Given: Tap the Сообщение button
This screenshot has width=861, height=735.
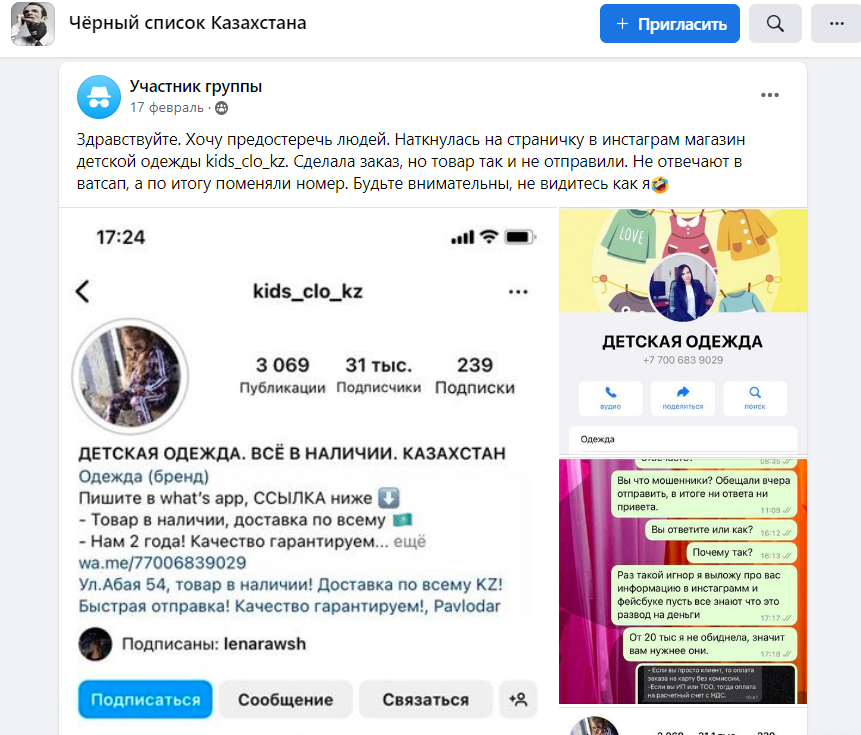Looking at the screenshot, I should (286, 699).
